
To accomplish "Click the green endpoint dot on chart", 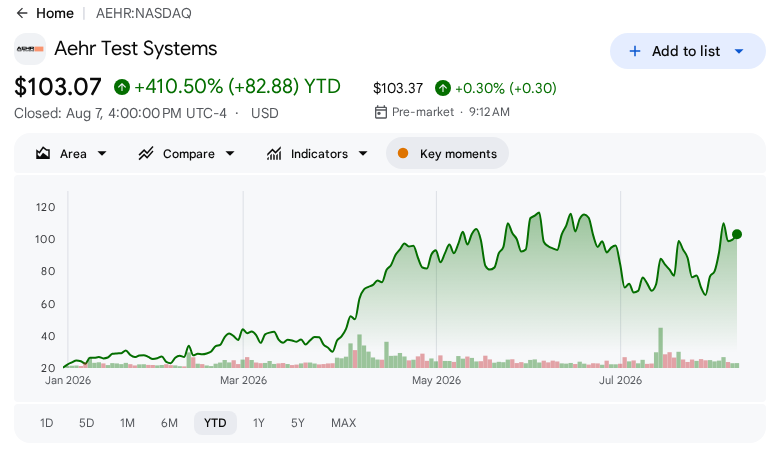I will click(737, 234).
